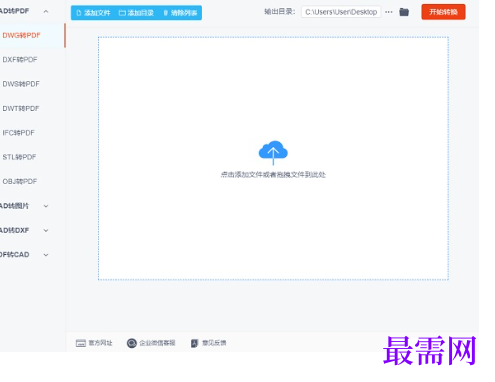
Task: Click the 添加目录 add folder button
Action: point(136,13)
